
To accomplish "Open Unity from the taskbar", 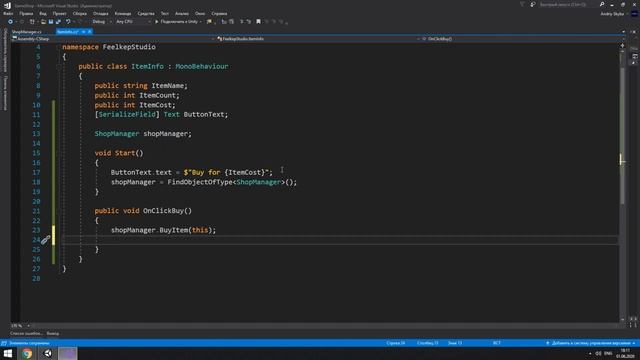I will tap(48, 353).
